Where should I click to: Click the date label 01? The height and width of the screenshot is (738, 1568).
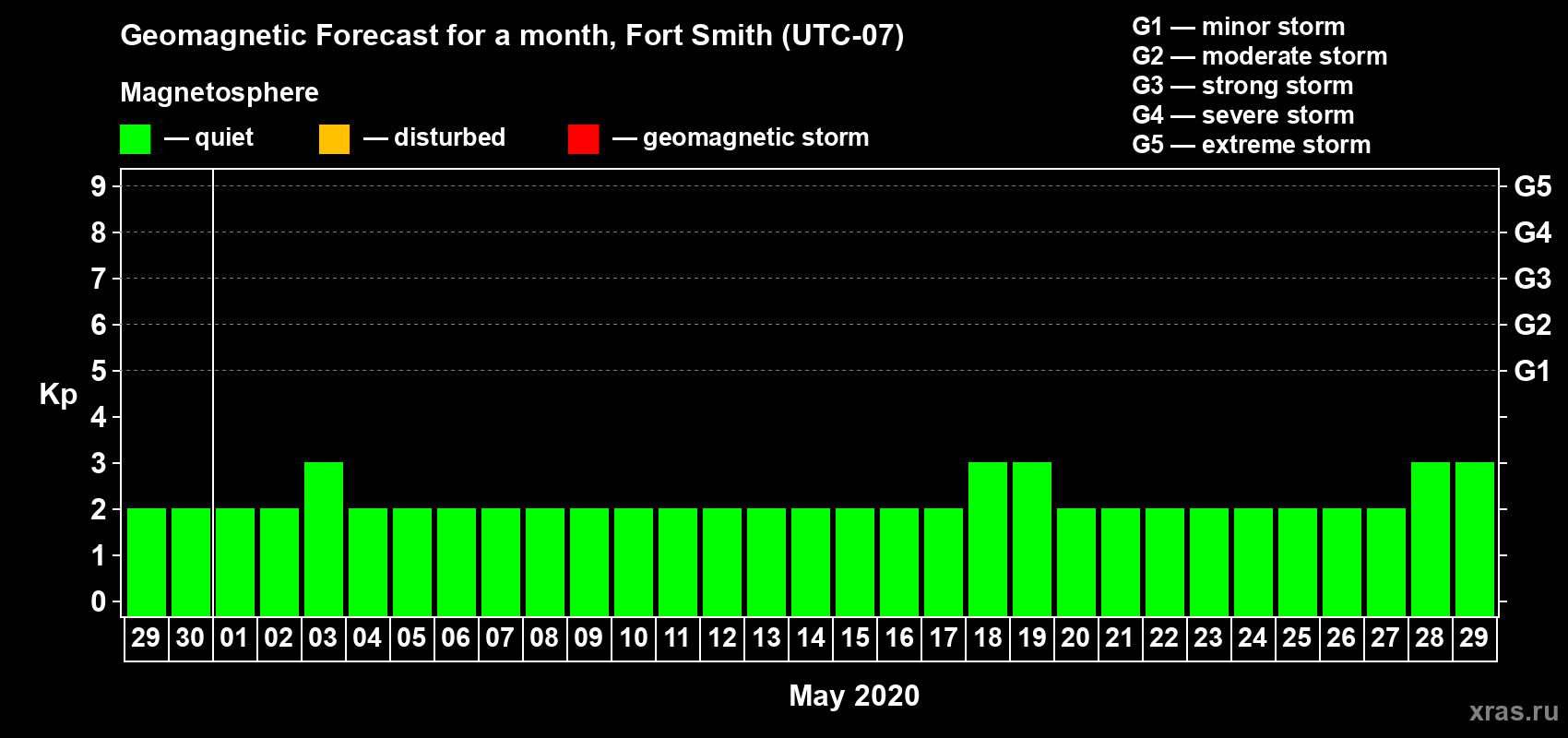pyautogui.click(x=234, y=637)
